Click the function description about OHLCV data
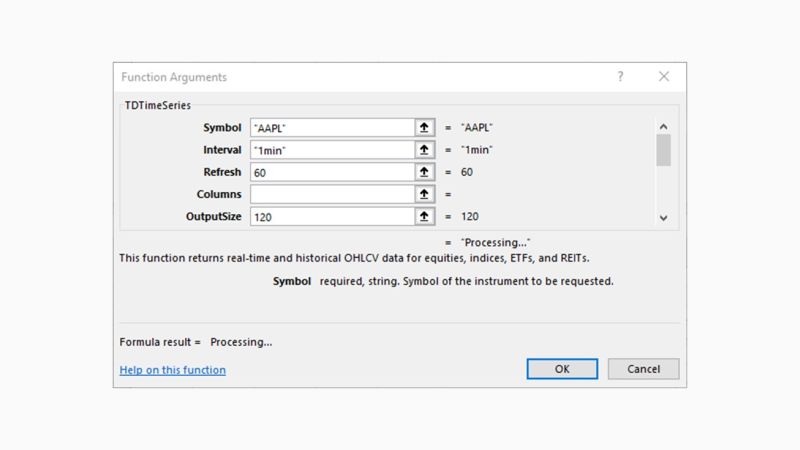800x450 pixels. click(354, 258)
